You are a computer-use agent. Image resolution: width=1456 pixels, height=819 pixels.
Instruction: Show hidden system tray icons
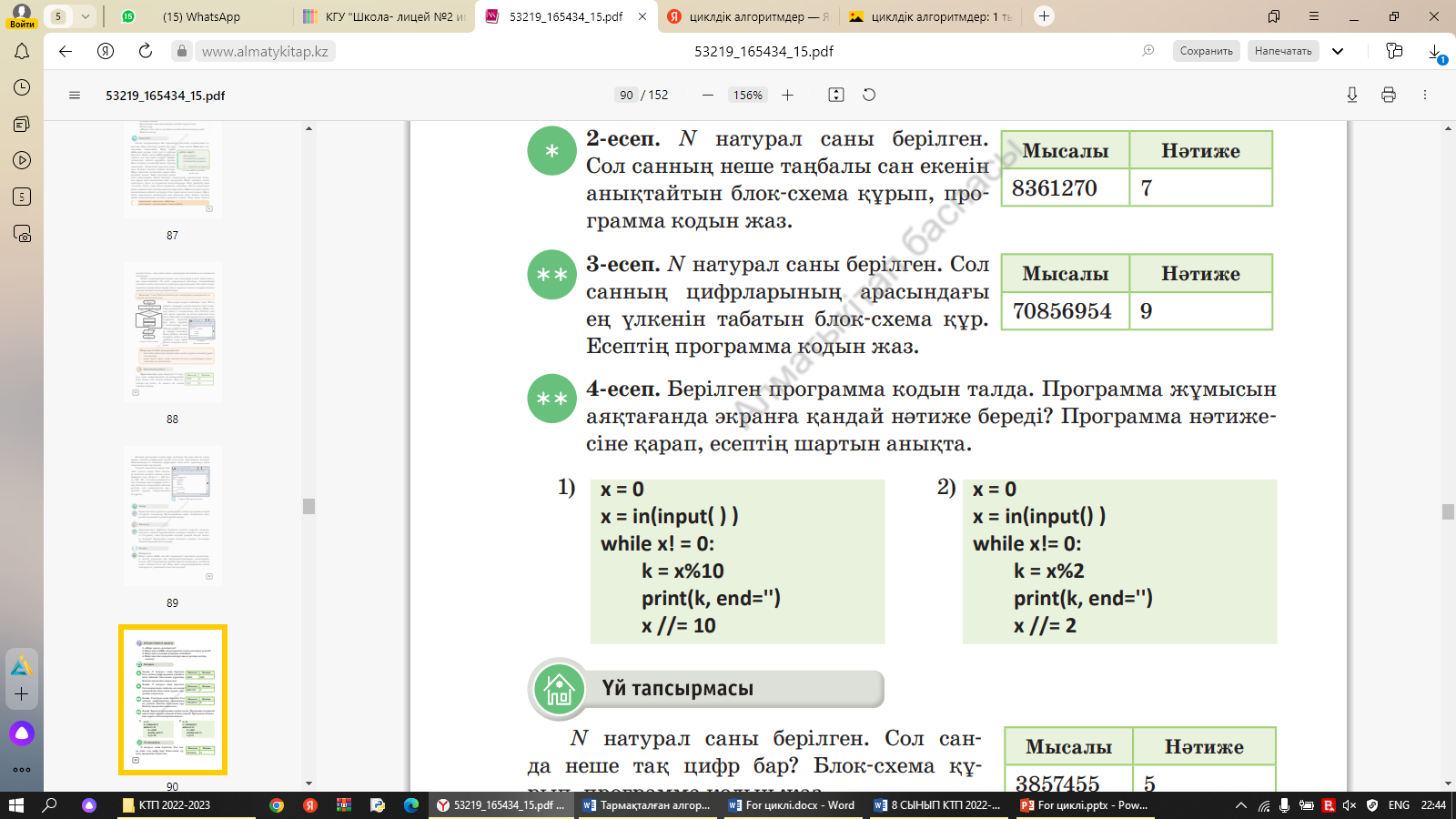(x=1240, y=805)
